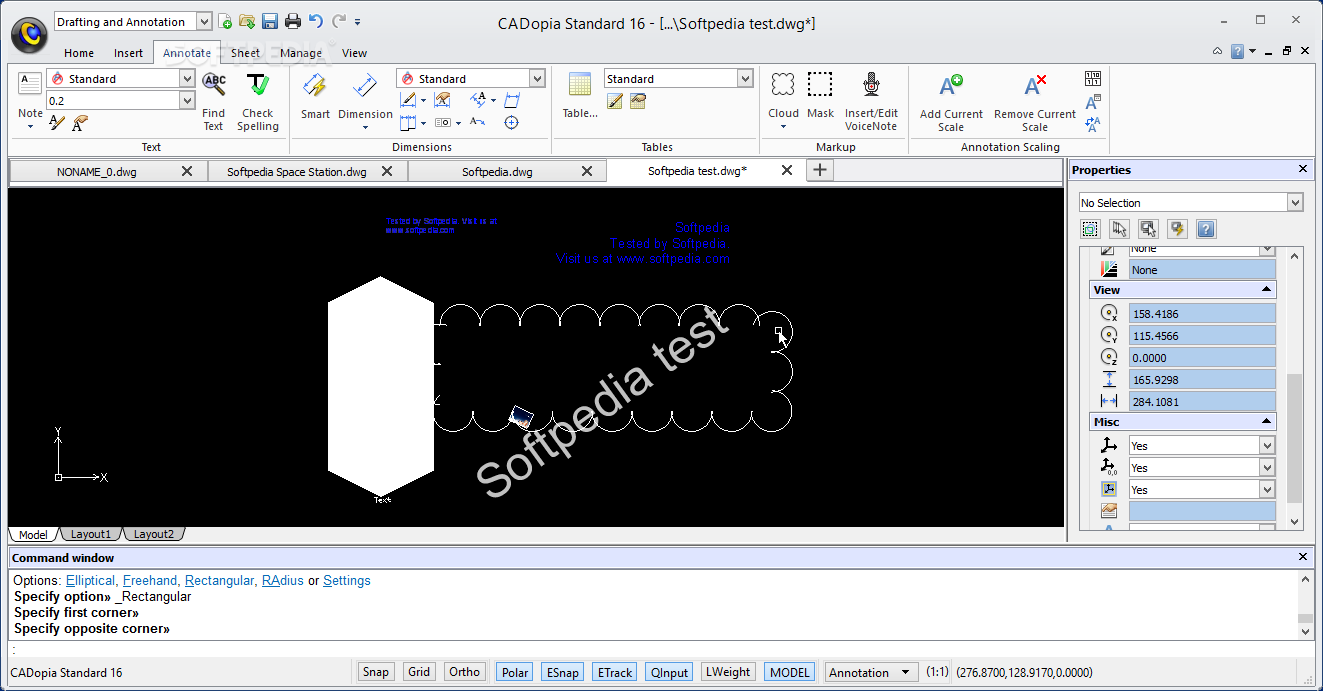Open the Drafting and Annotation workspace dropdown
The image size is (1323, 691).
[204, 21]
